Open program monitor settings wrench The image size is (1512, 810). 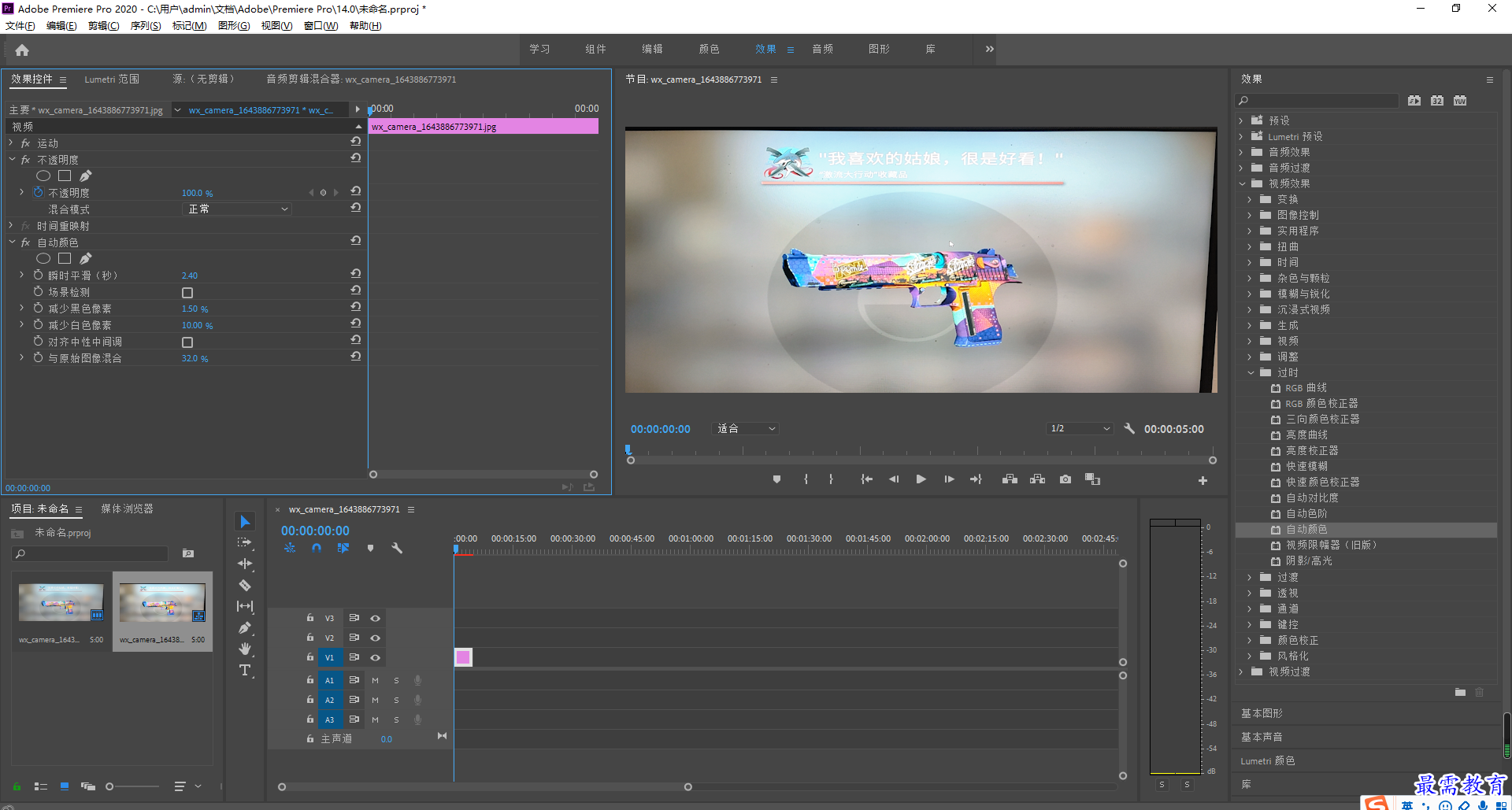(1129, 428)
